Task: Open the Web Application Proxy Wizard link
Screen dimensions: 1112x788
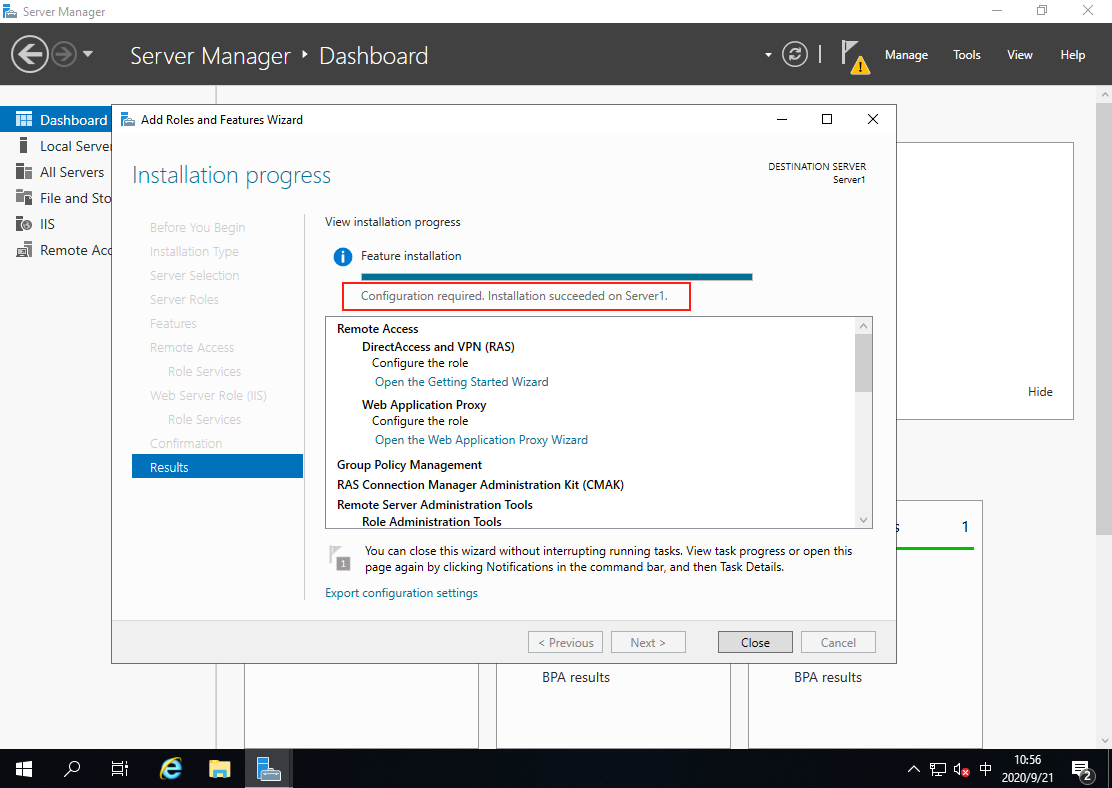Action: (481, 440)
